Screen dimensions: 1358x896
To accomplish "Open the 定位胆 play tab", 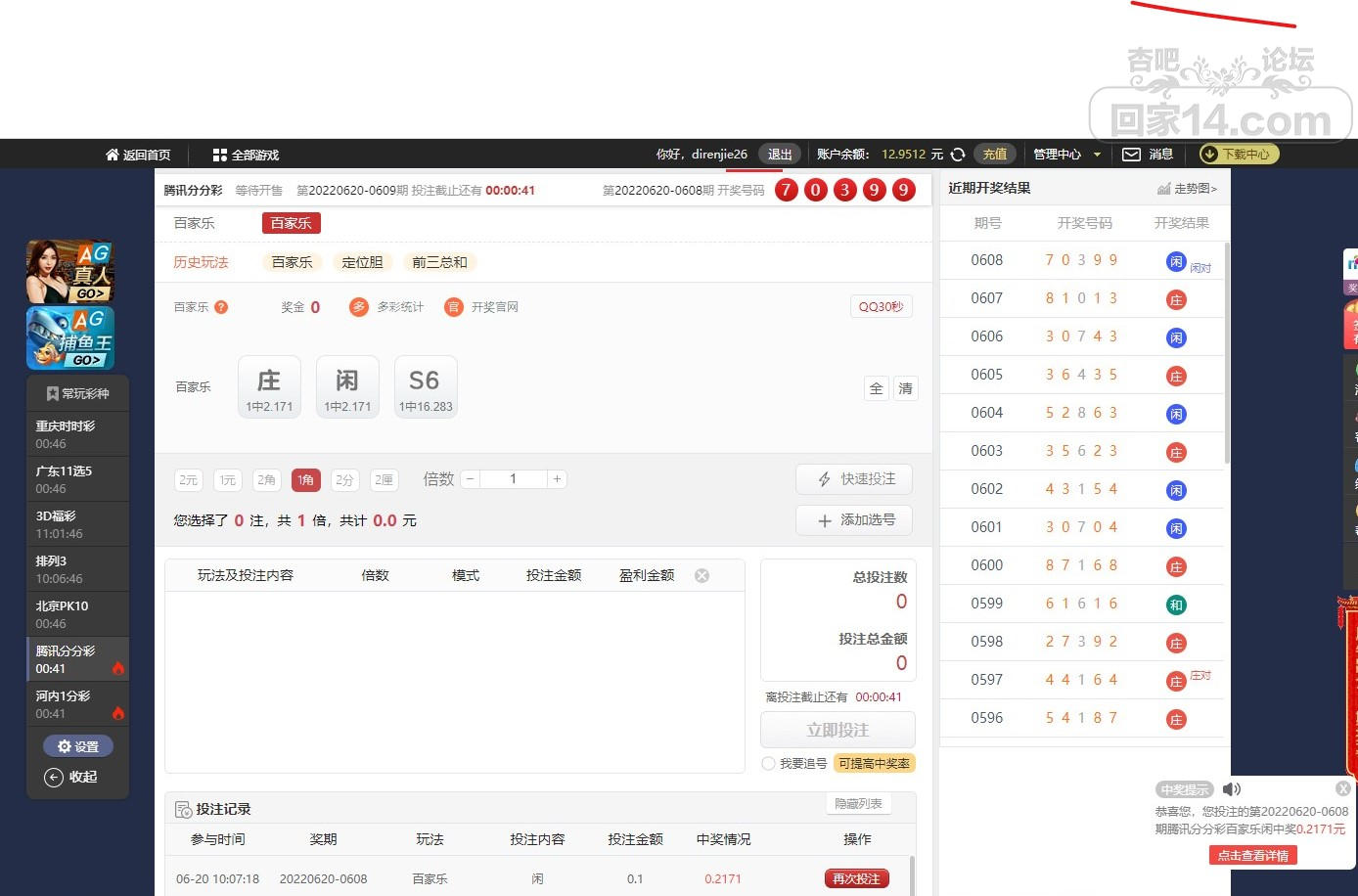I will (362, 262).
